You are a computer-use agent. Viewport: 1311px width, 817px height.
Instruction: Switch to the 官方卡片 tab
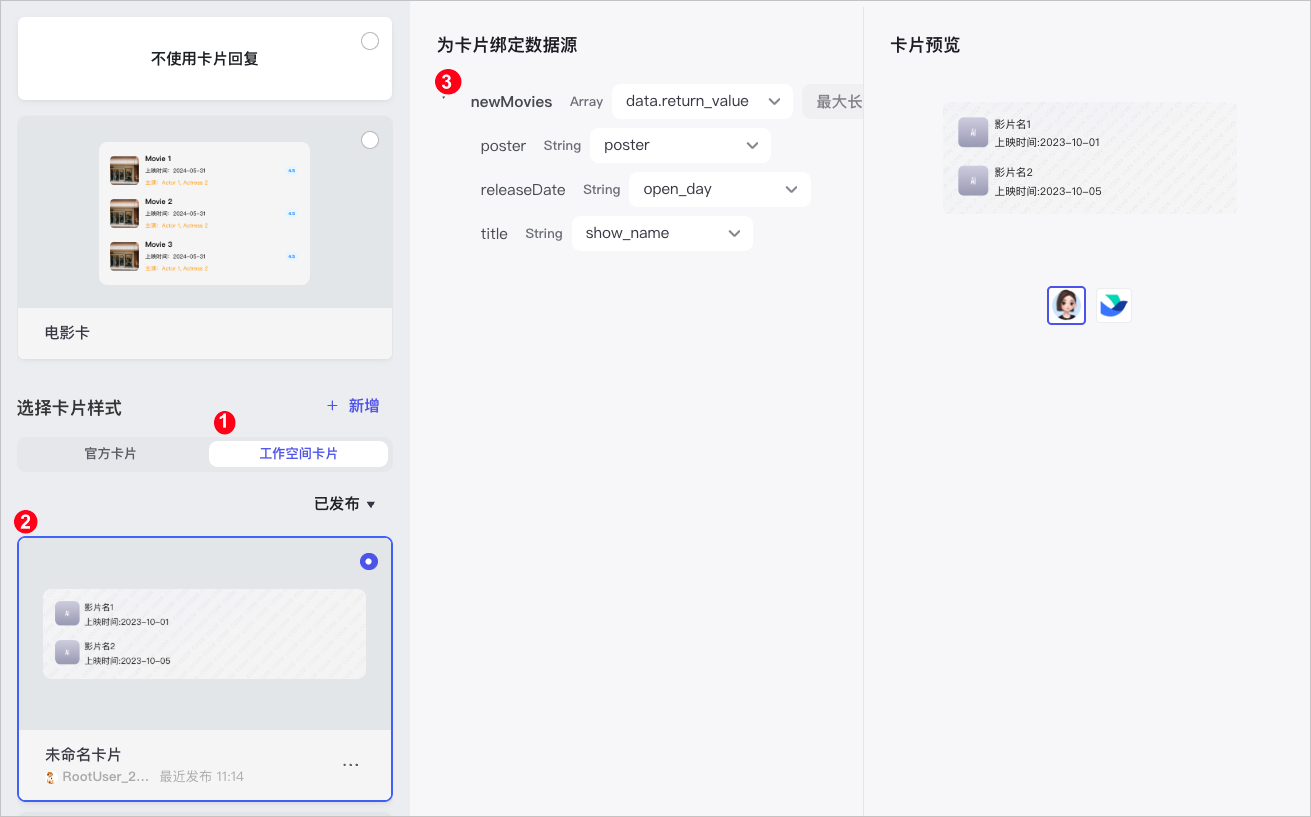tap(111, 454)
